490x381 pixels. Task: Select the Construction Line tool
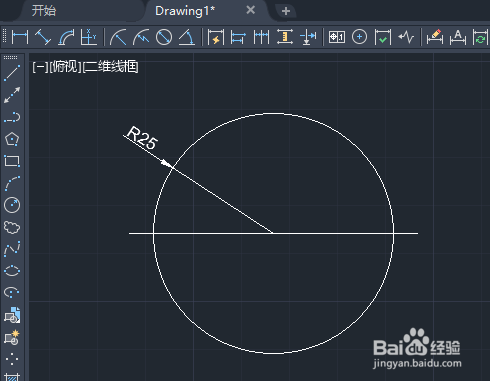tap(12, 95)
